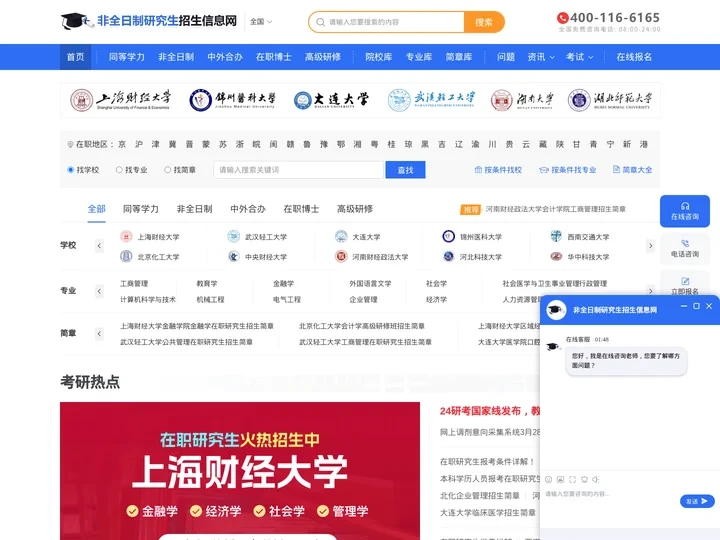This screenshot has width=720, height=540.
Task: Click the 按条件找校 building icon link
Action: (x=498, y=170)
